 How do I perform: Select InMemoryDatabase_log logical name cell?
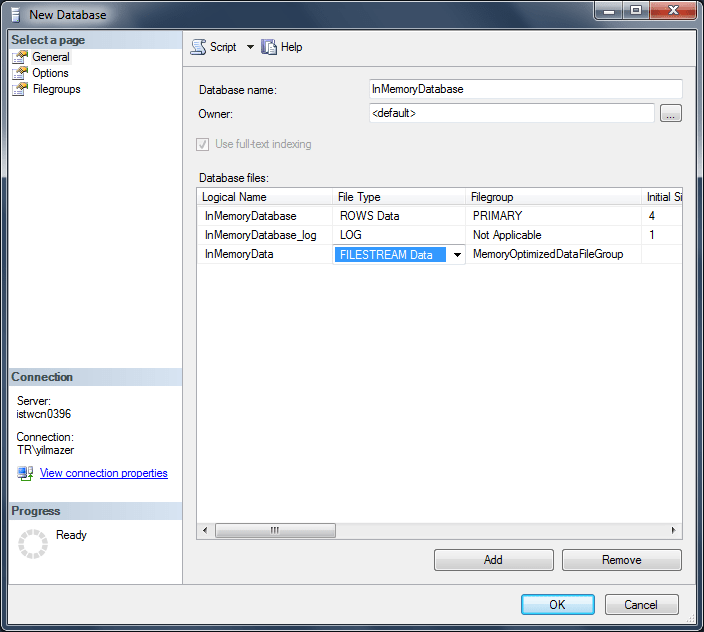coord(264,235)
